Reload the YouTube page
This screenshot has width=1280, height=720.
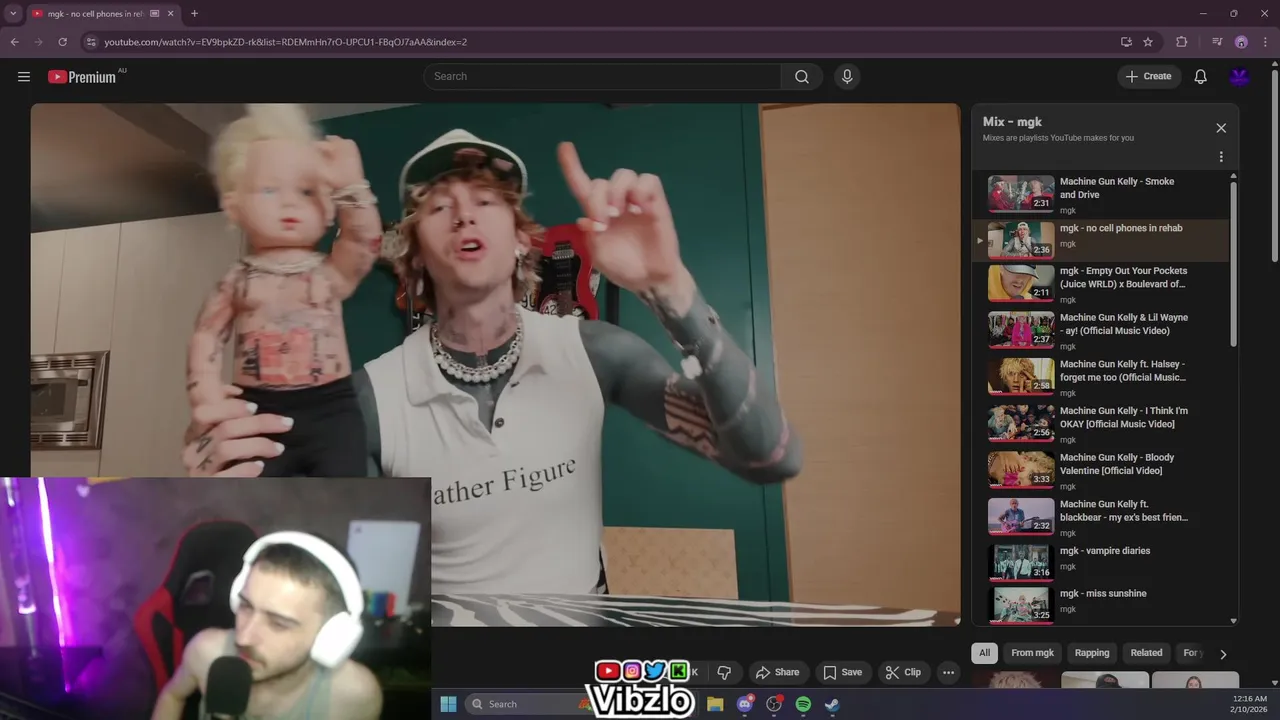coord(62,42)
